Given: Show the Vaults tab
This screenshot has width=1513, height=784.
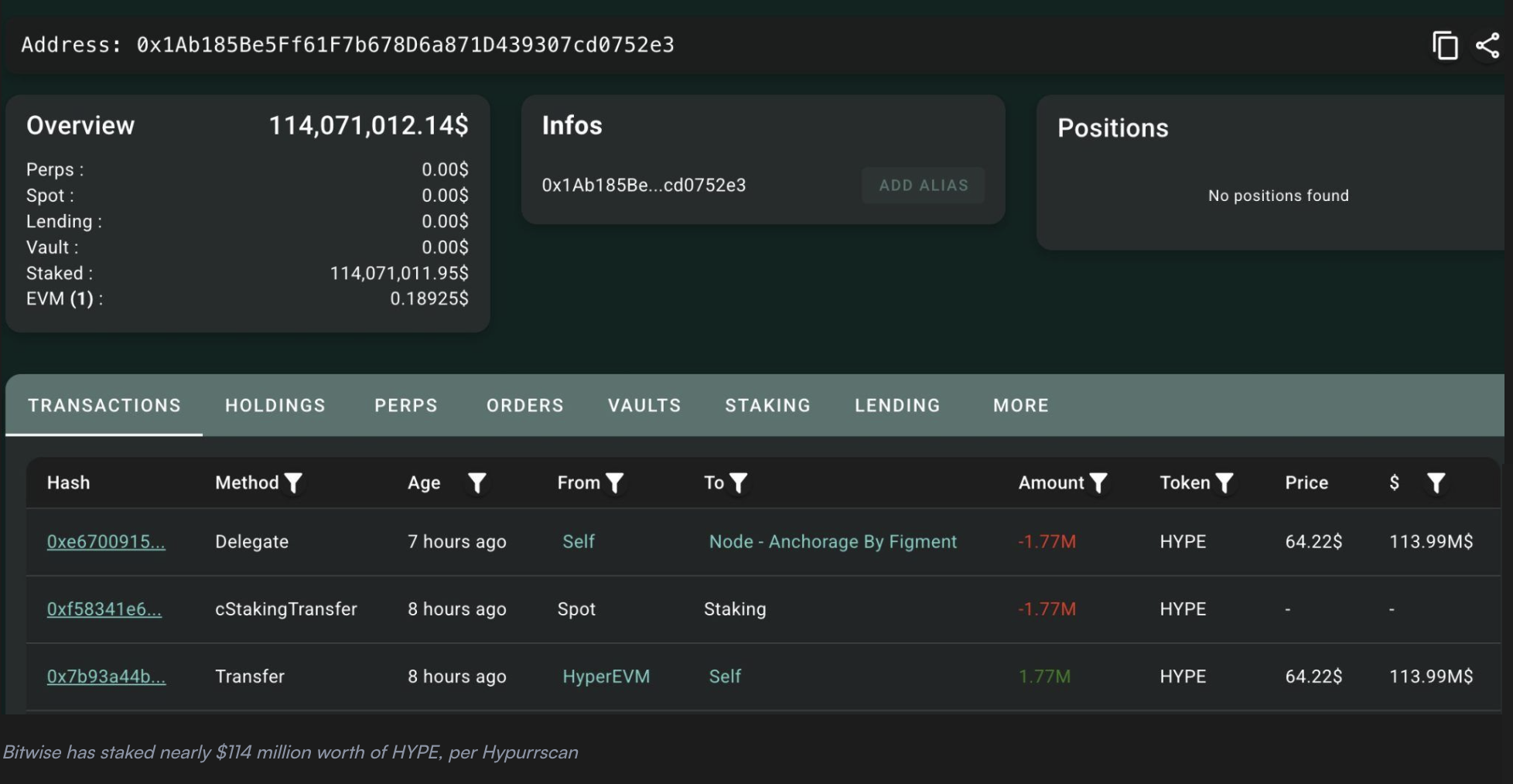Looking at the screenshot, I should [644, 405].
